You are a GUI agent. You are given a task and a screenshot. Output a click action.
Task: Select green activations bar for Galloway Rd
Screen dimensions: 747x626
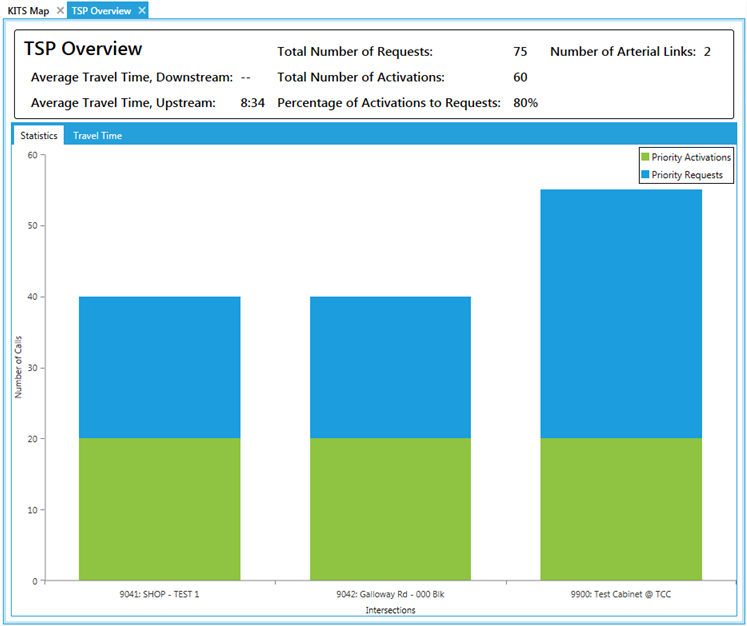coord(390,508)
